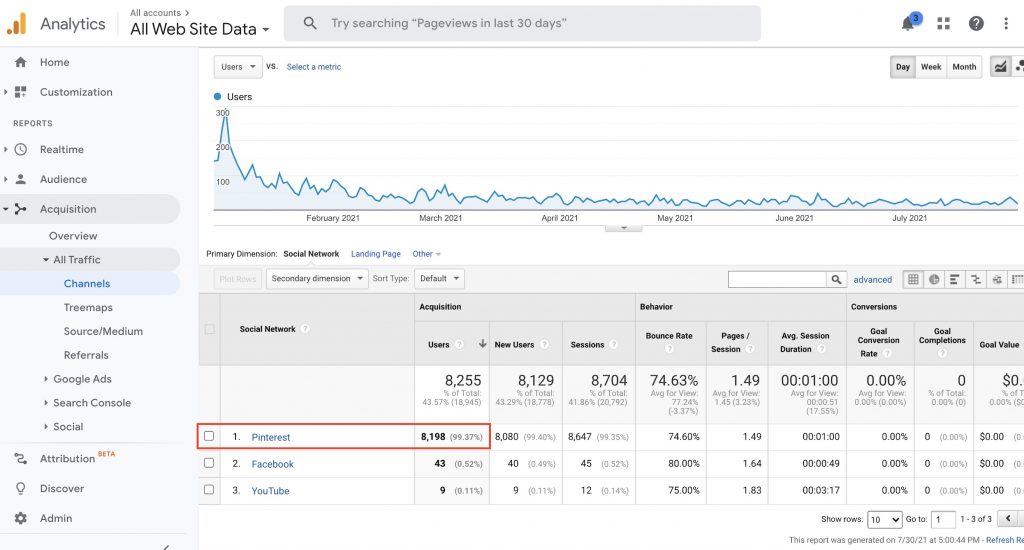
Task: Open the Overview report
Action: tap(73, 236)
